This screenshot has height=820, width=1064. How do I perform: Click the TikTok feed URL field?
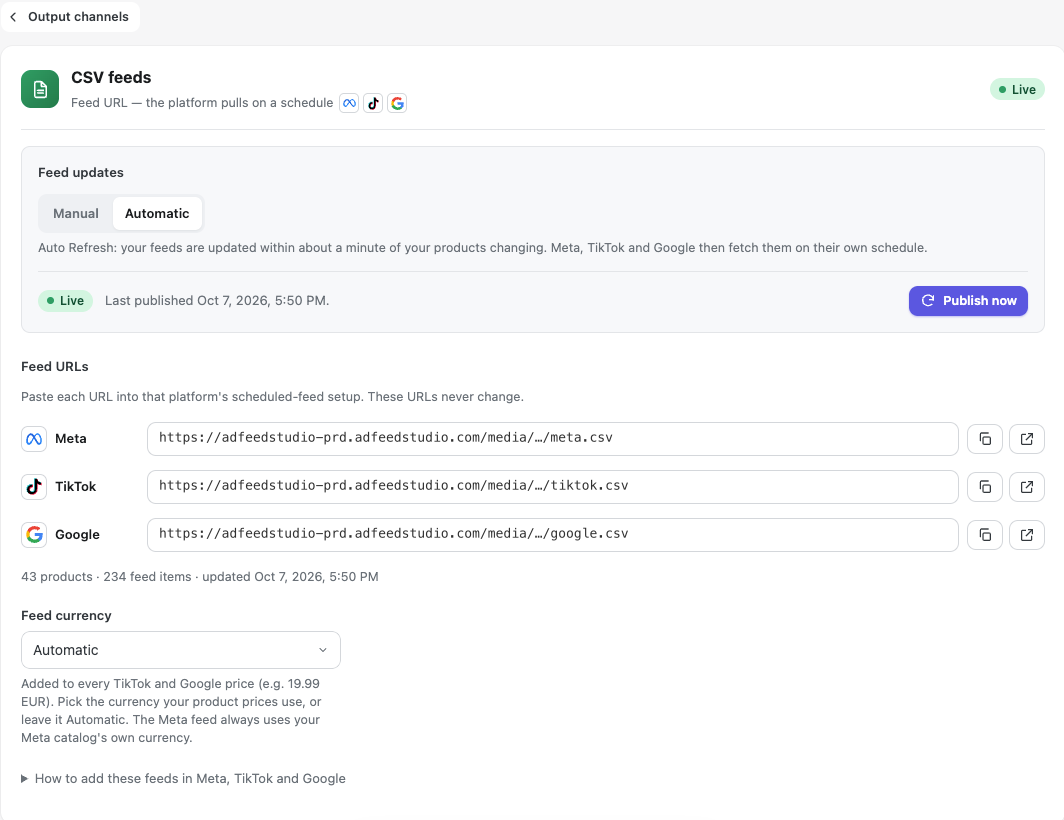point(552,487)
